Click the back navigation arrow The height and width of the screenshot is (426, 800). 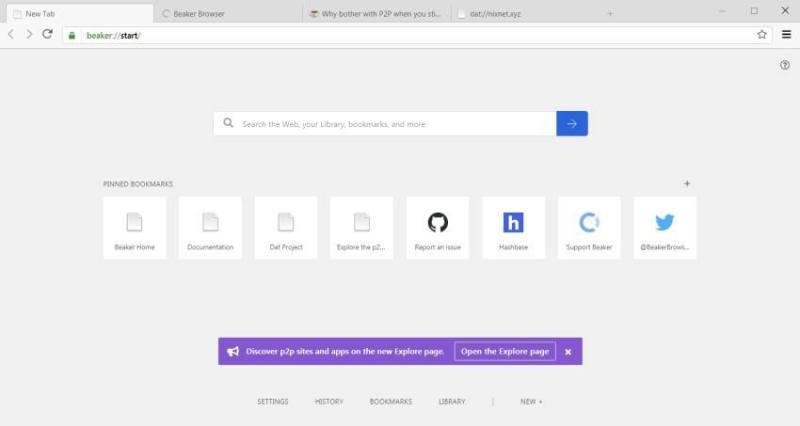point(11,34)
